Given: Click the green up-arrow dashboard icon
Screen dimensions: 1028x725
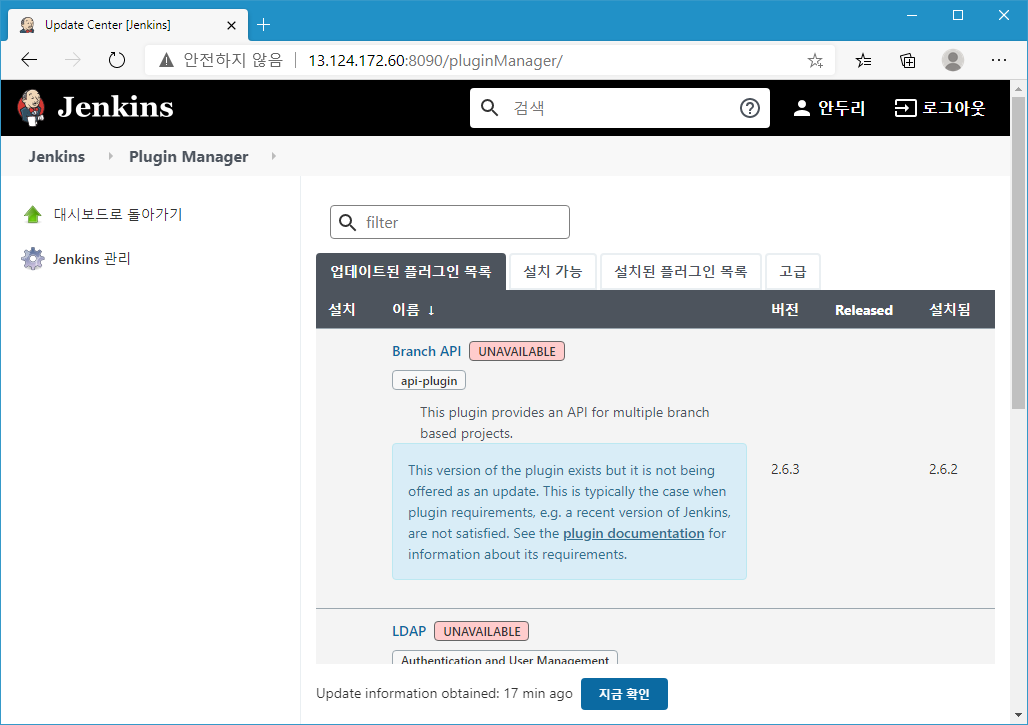Looking at the screenshot, I should (x=33, y=214).
